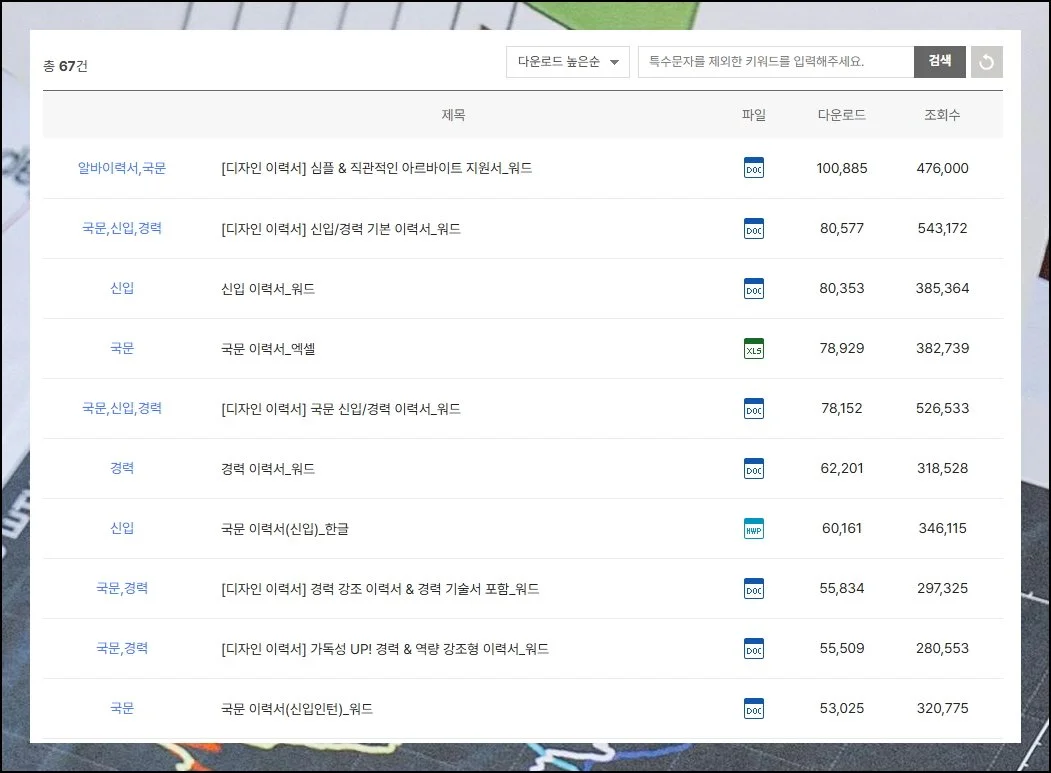Click the 제목 column header
This screenshot has width=1051, height=773.
[453, 115]
